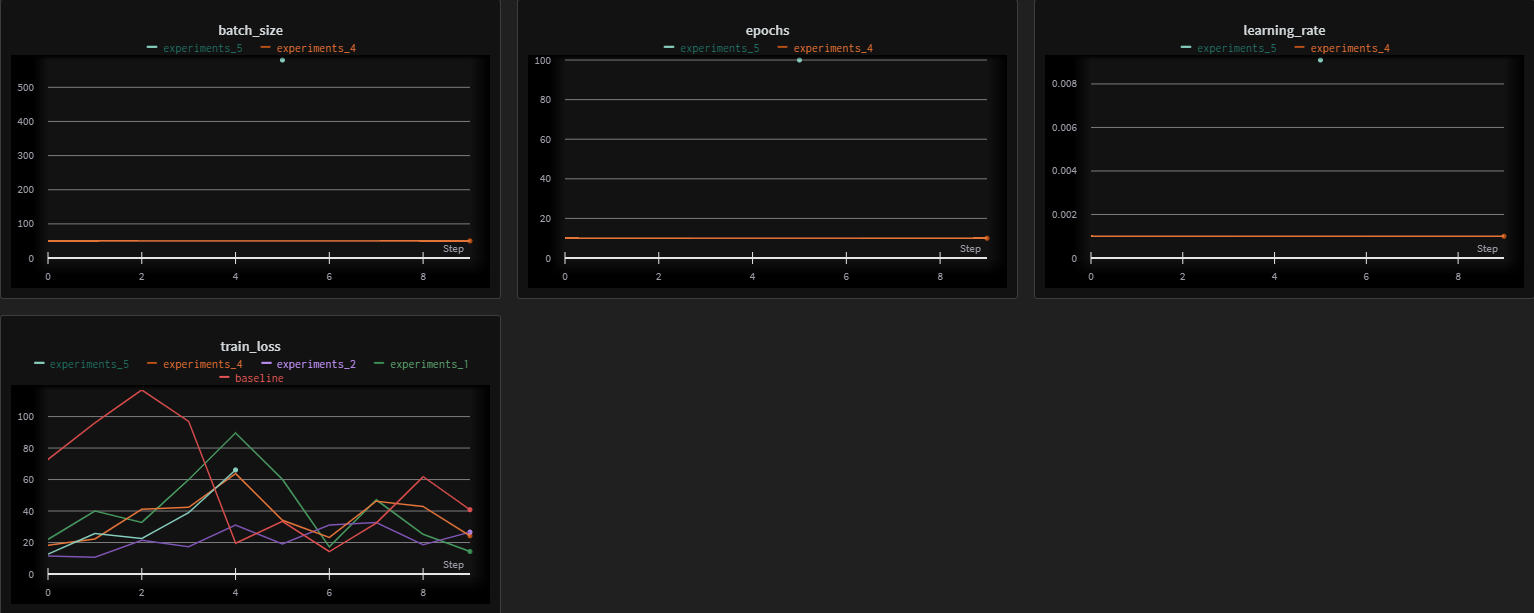Image resolution: width=1534 pixels, height=613 pixels.
Task: Select the batch_size chart title
Action: [x=249, y=30]
